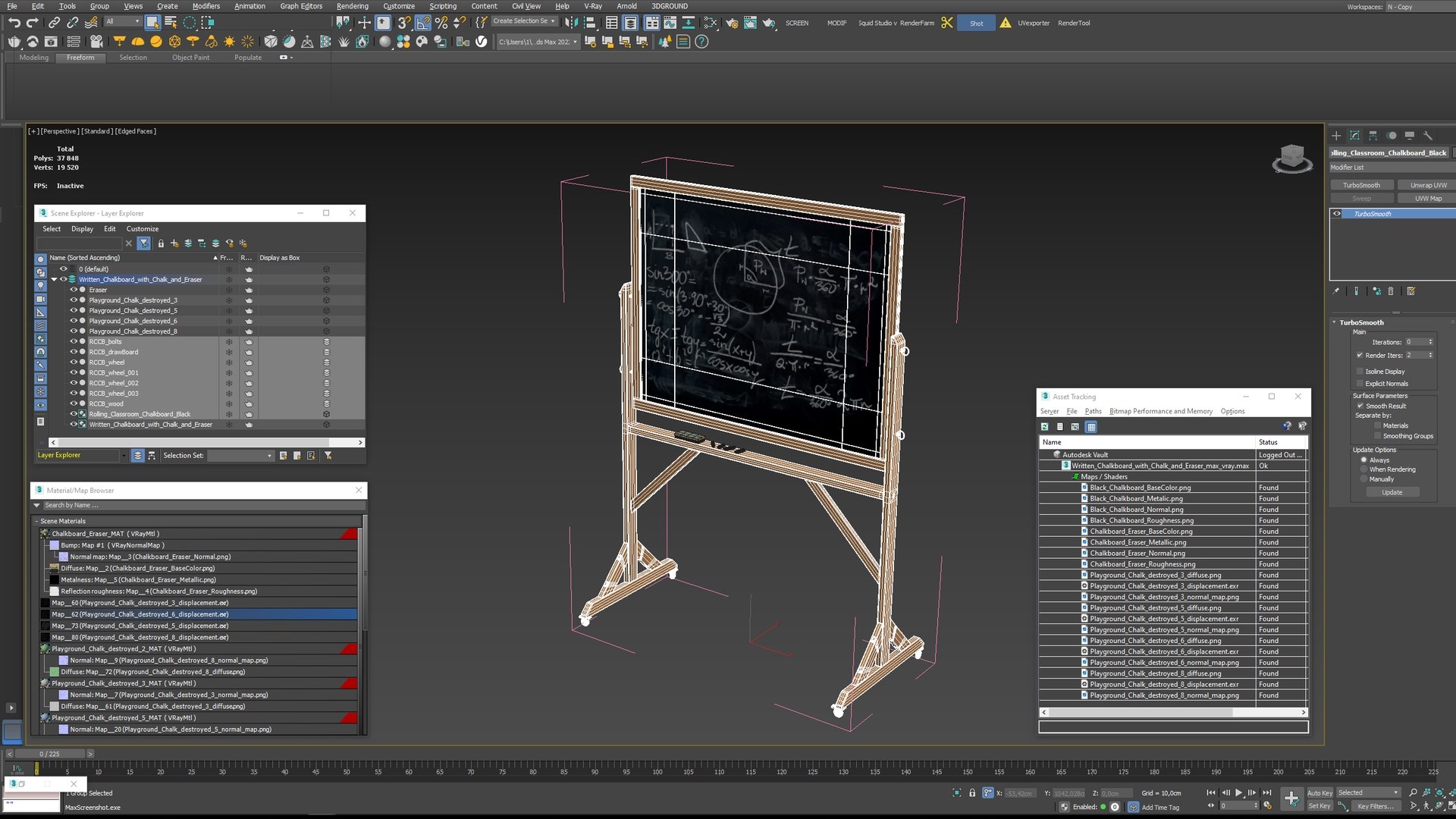Open the Rendering menu
The image size is (1456, 819).
352,6
